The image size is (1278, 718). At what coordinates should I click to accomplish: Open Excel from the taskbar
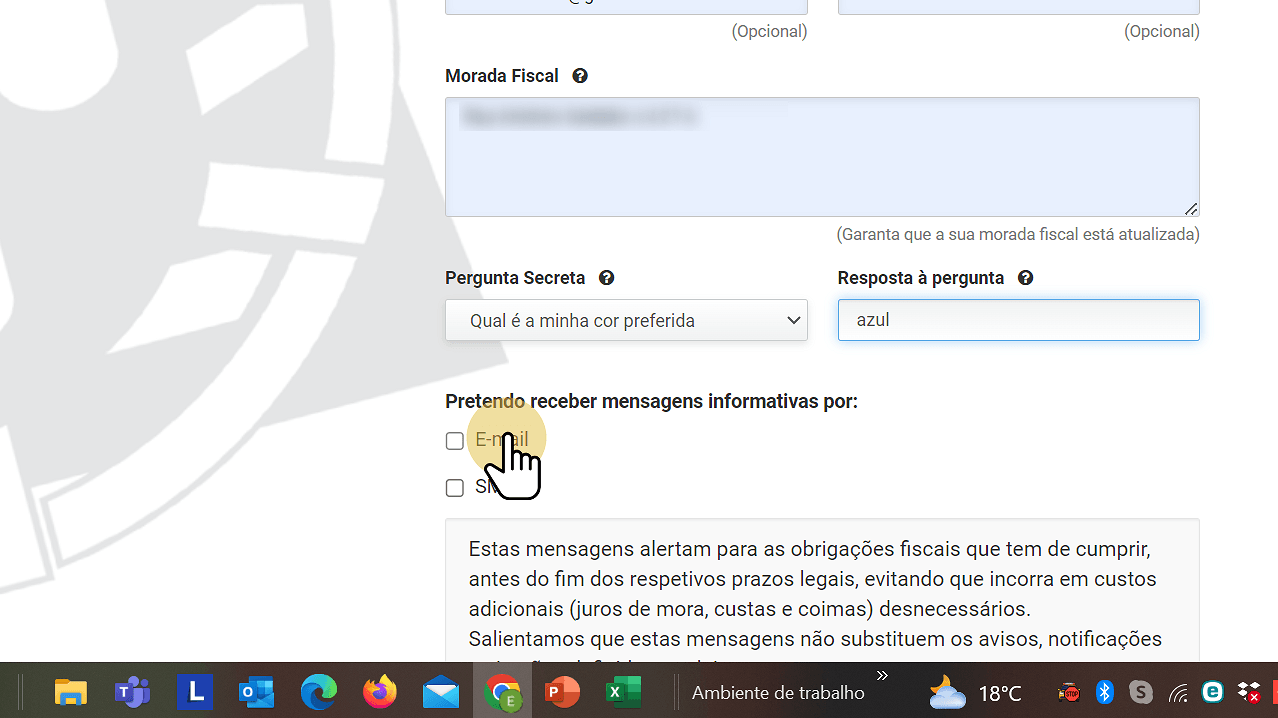(x=624, y=692)
